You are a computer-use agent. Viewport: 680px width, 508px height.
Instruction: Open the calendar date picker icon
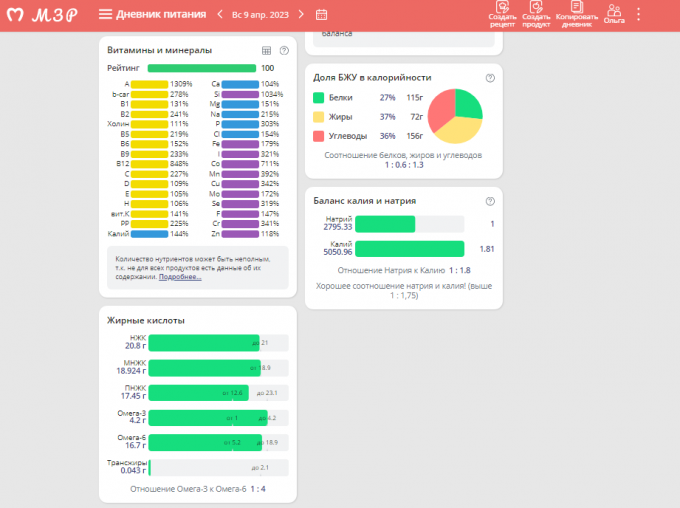tap(321, 14)
